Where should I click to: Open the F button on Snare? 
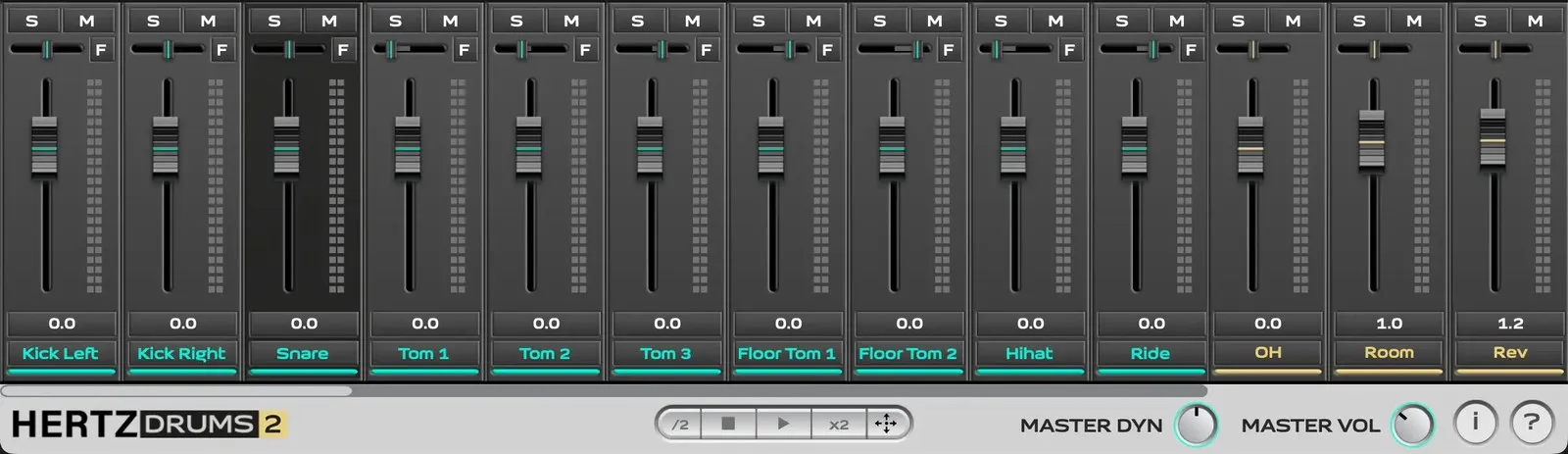click(x=343, y=50)
